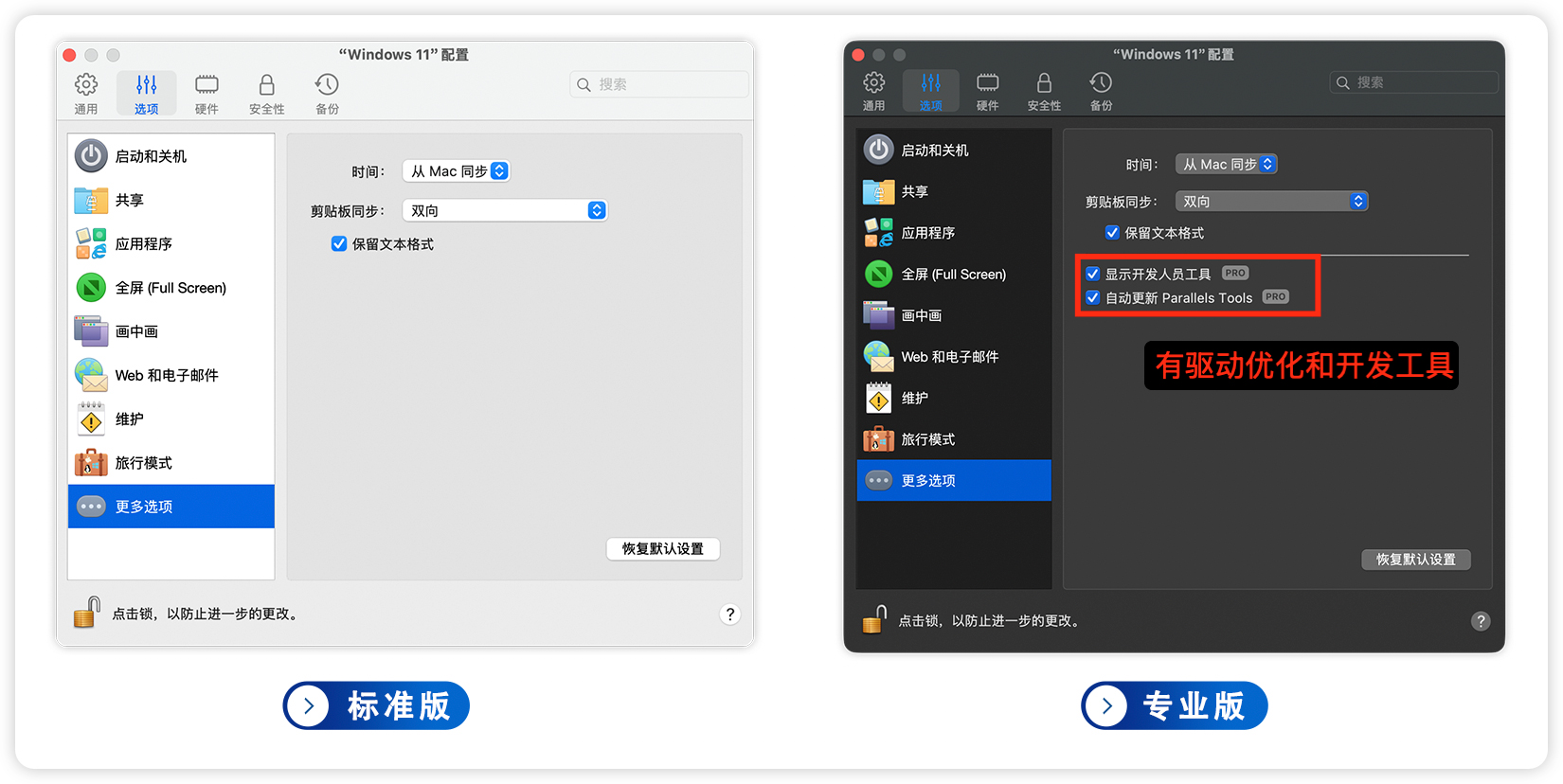The height and width of the screenshot is (784, 1563).
Task: Click 恢复默认设置 button in the dark window
Action: tap(1415, 560)
